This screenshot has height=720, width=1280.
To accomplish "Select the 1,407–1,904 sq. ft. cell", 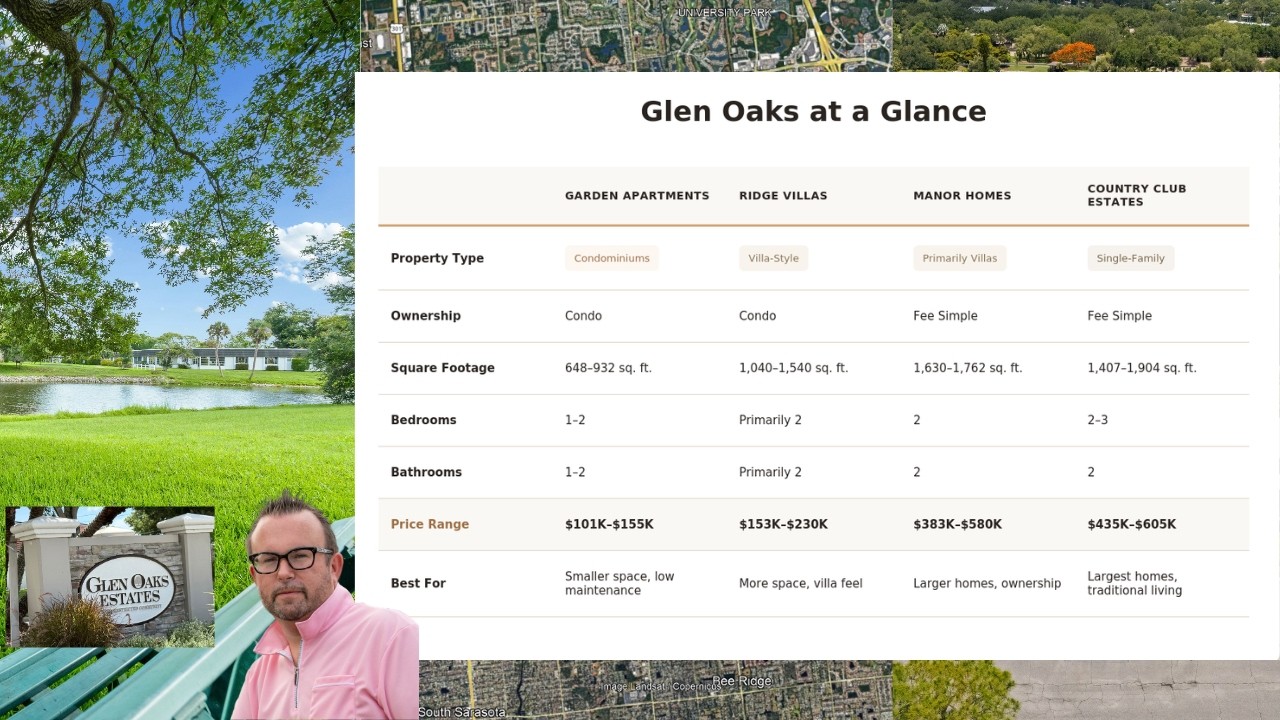I will (1142, 368).
